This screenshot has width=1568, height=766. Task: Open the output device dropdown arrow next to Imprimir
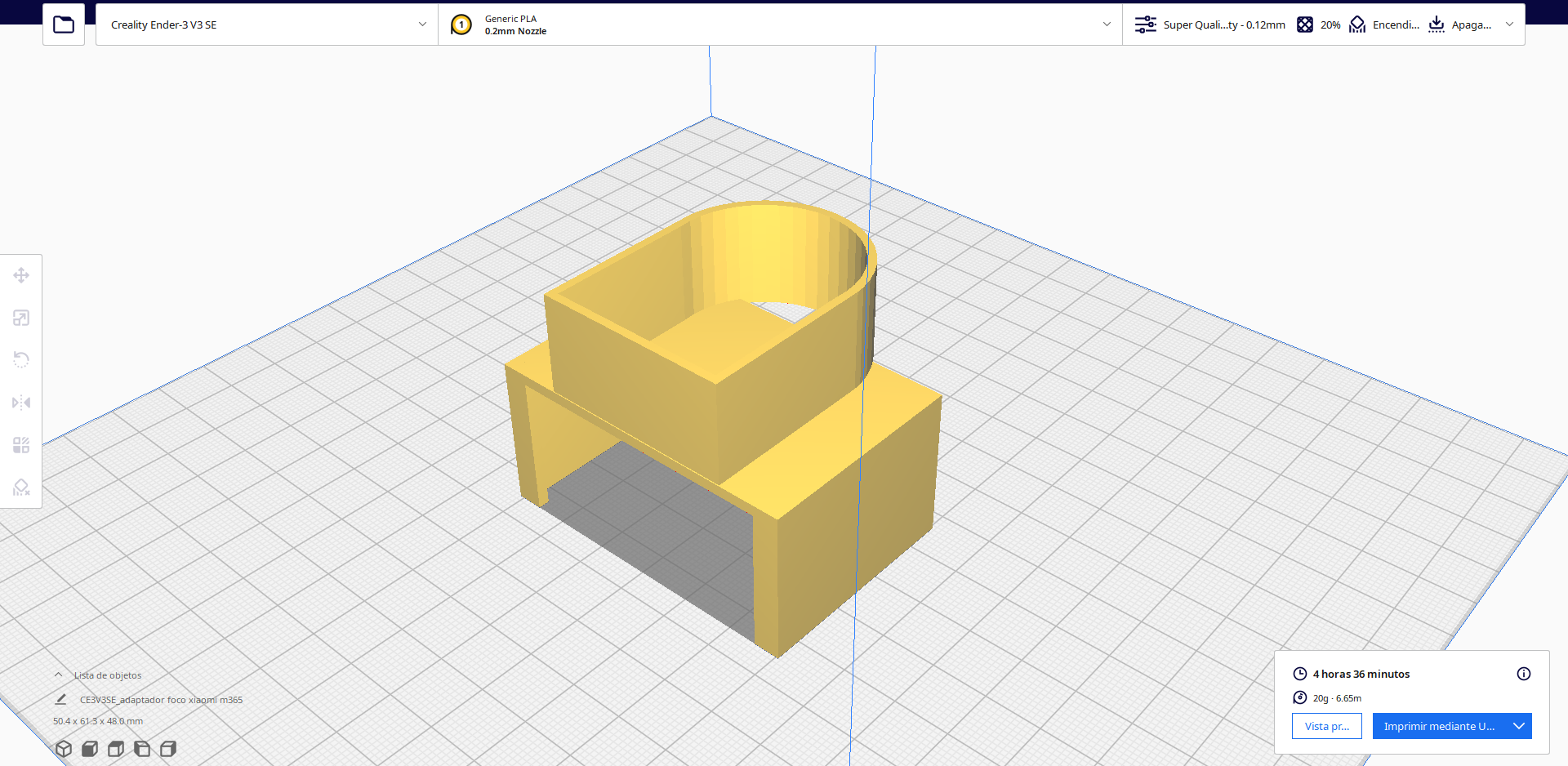tap(1519, 726)
